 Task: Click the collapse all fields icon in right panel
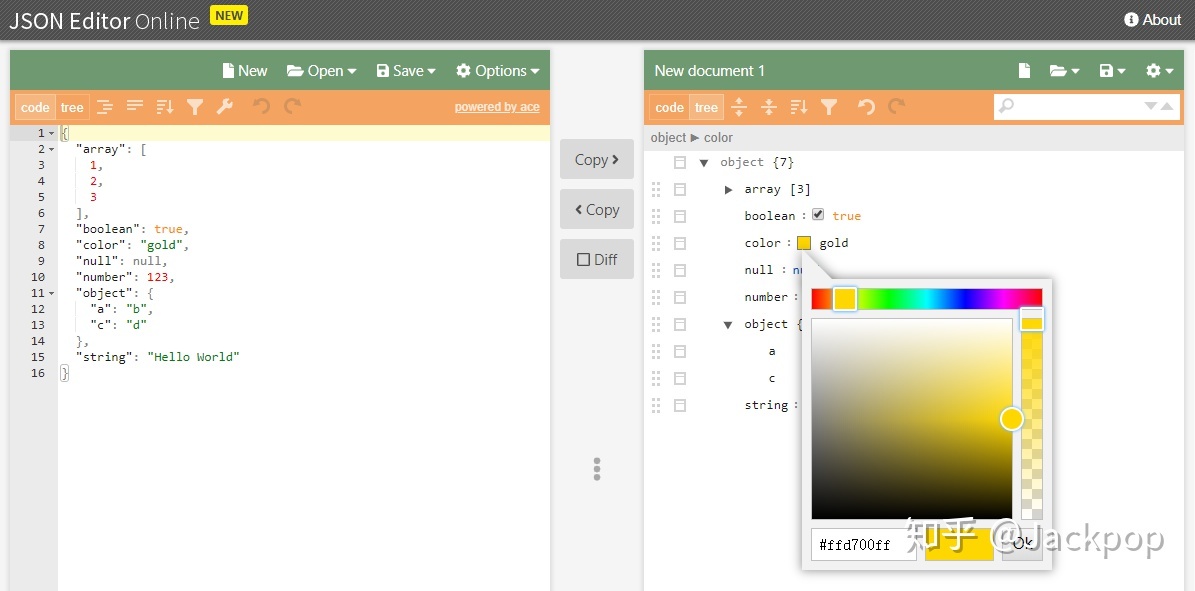769,107
